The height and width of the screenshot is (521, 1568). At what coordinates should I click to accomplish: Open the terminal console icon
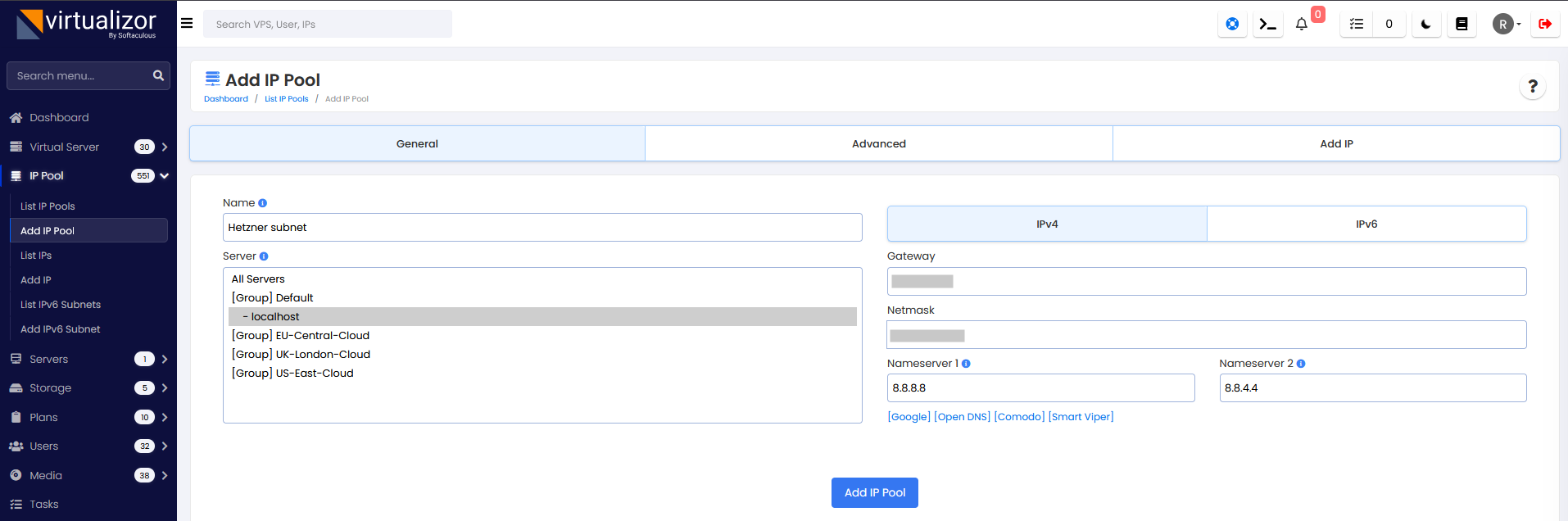[1267, 25]
